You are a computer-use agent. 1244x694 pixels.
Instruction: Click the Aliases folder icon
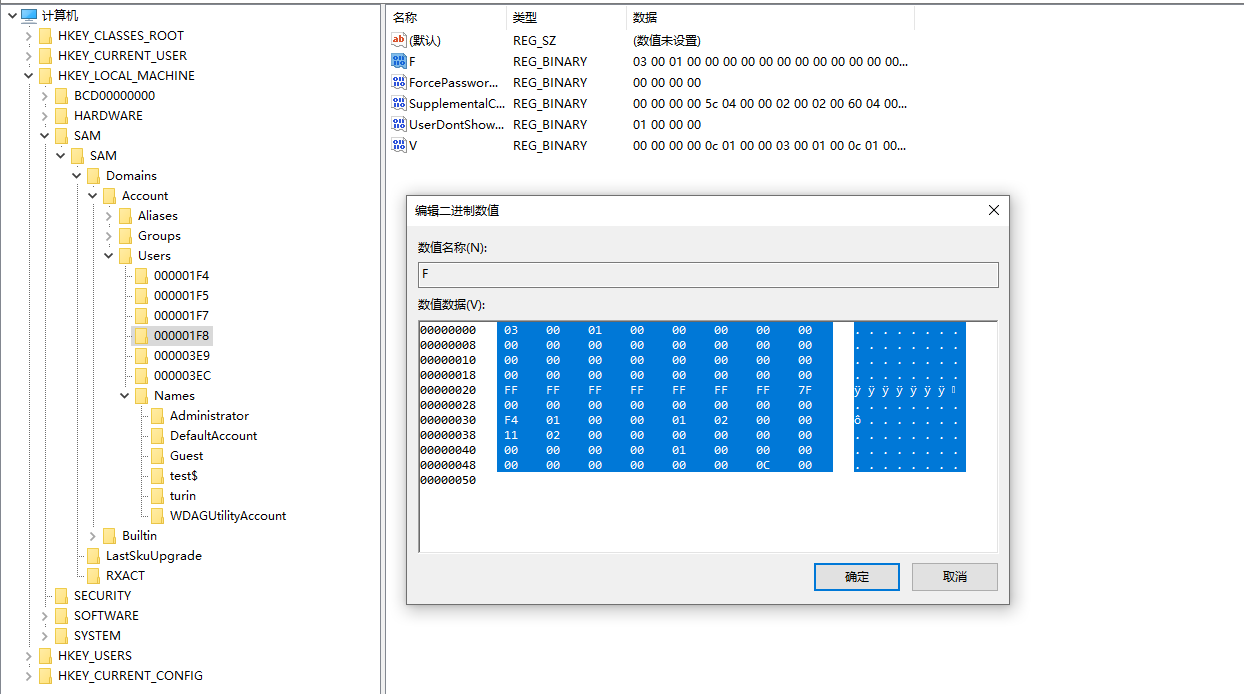pos(125,215)
